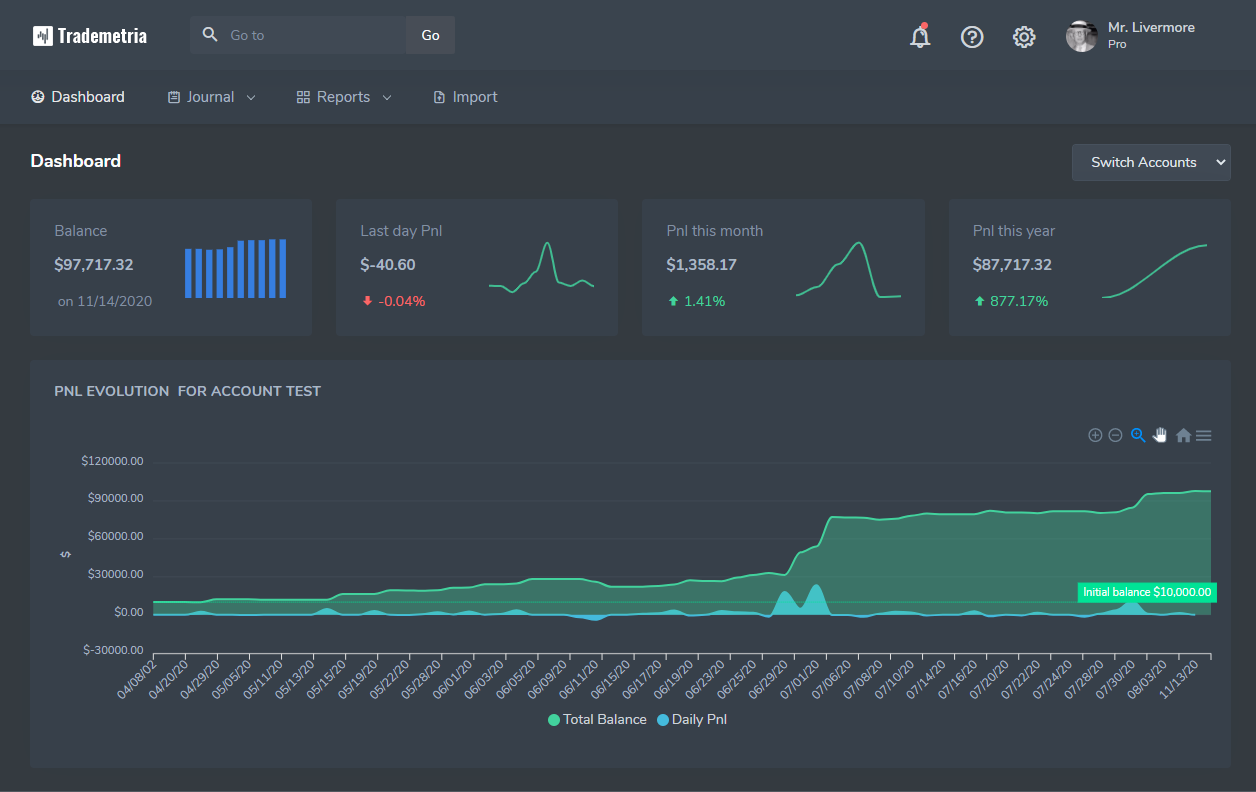
Task: Focus the Go to search field
Action: click(310, 35)
